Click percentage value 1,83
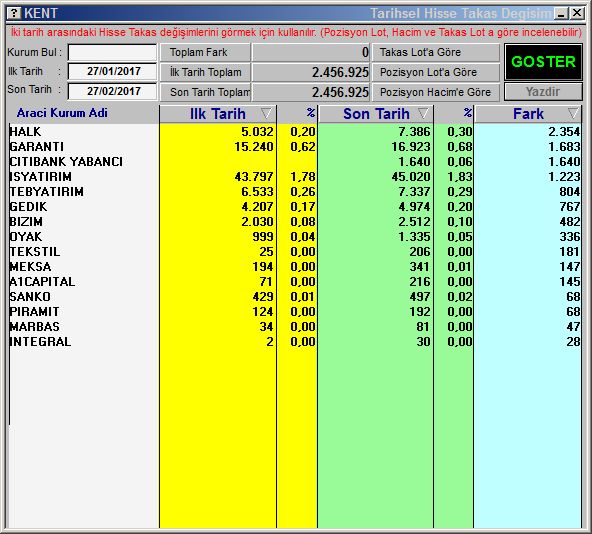592x534 pixels. pyautogui.click(x=460, y=177)
